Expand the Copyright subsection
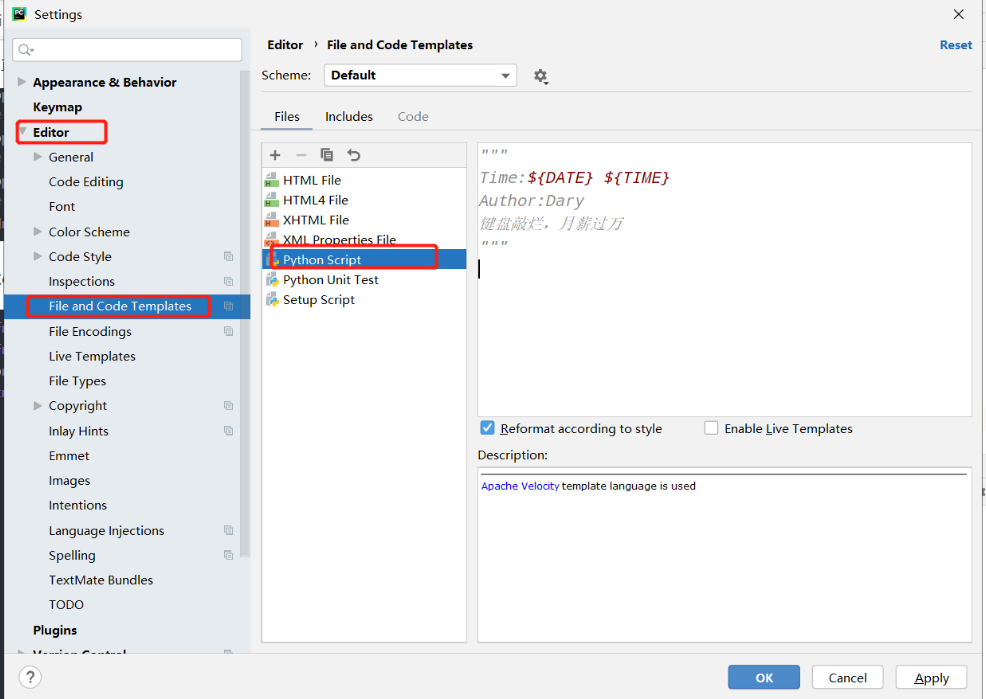Image resolution: width=986 pixels, height=699 pixels. coord(38,405)
